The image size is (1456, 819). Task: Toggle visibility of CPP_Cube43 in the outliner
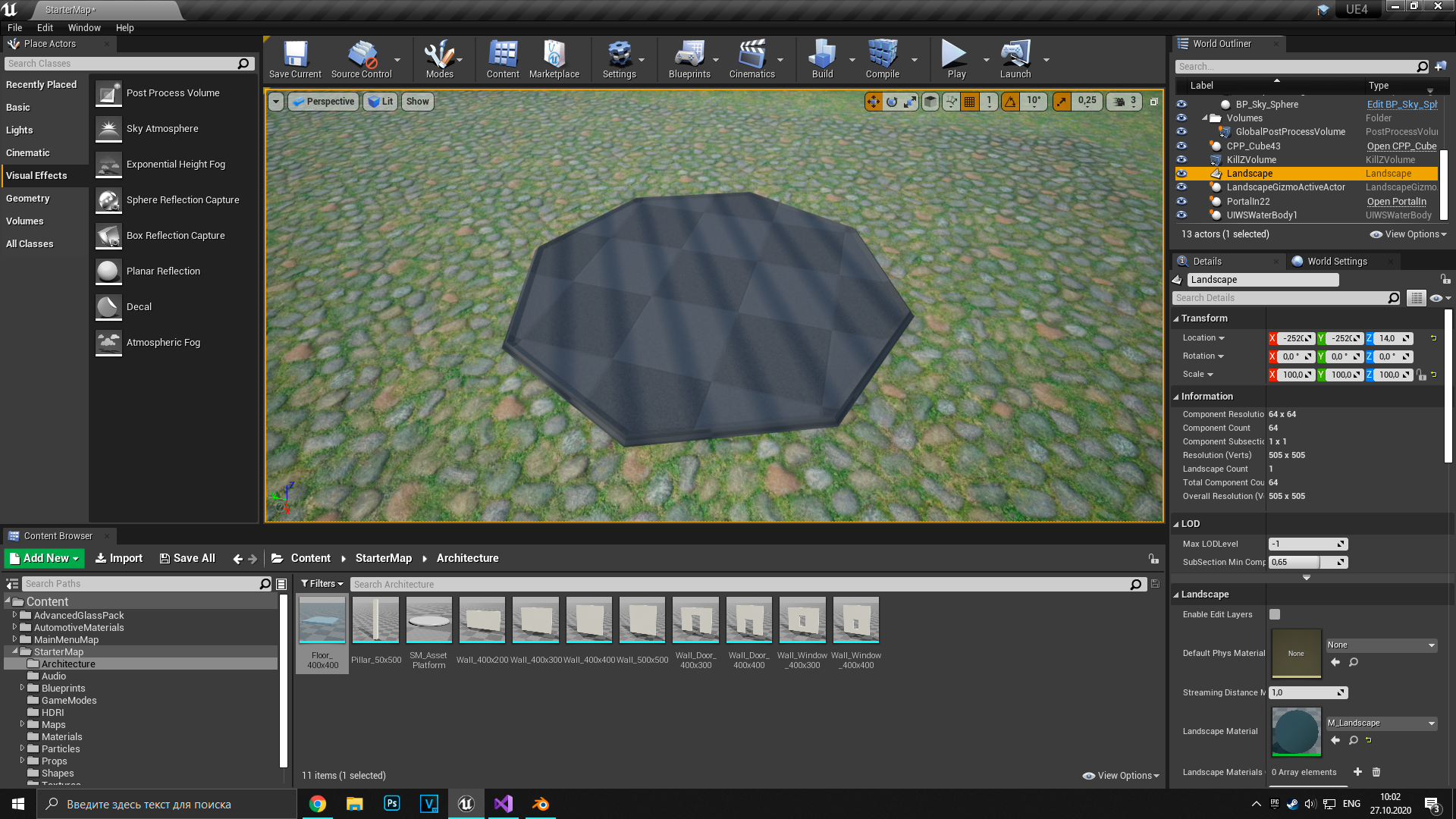click(1181, 146)
